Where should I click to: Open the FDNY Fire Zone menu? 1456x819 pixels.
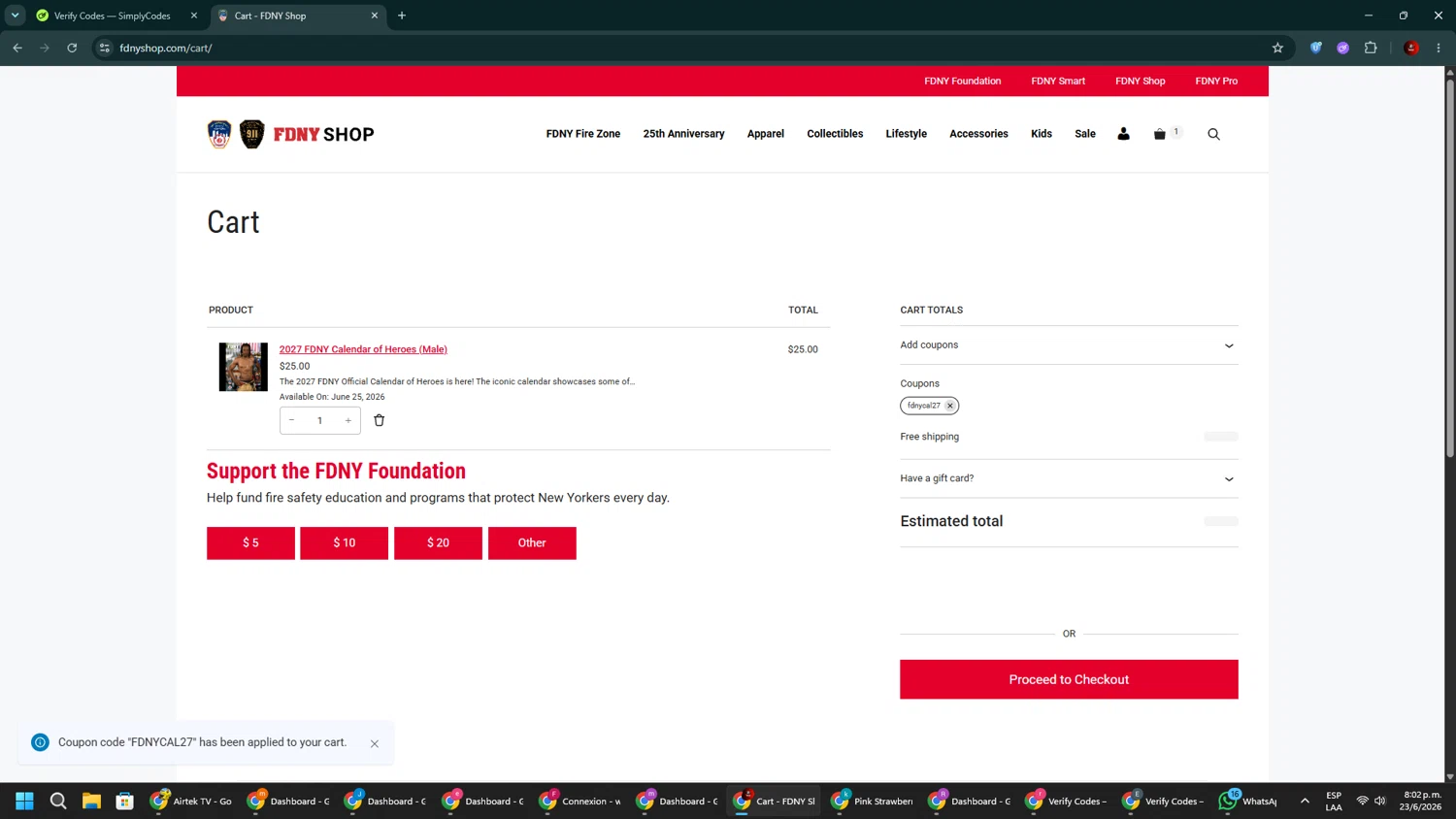pos(583,134)
